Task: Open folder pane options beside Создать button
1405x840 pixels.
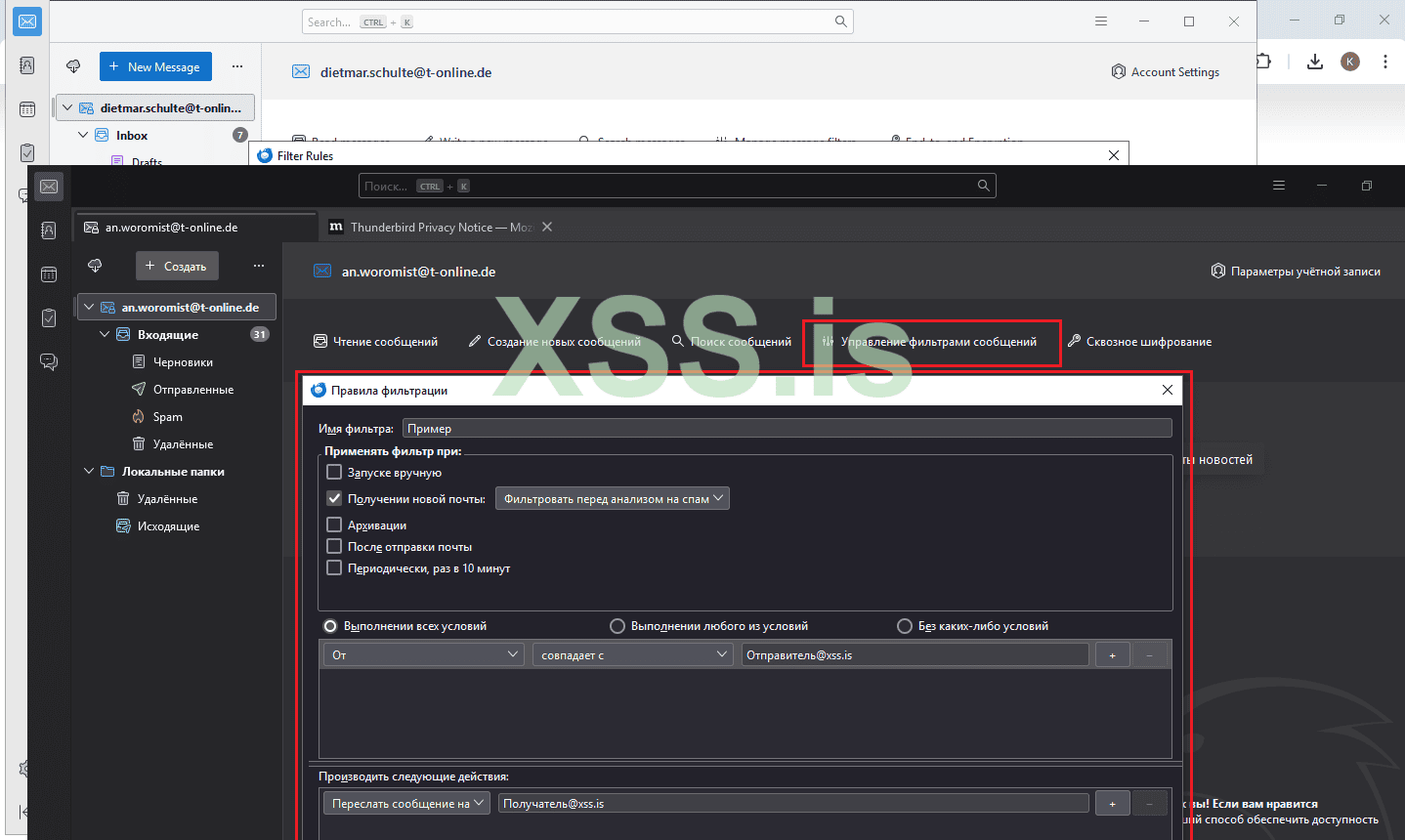Action: (x=259, y=266)
